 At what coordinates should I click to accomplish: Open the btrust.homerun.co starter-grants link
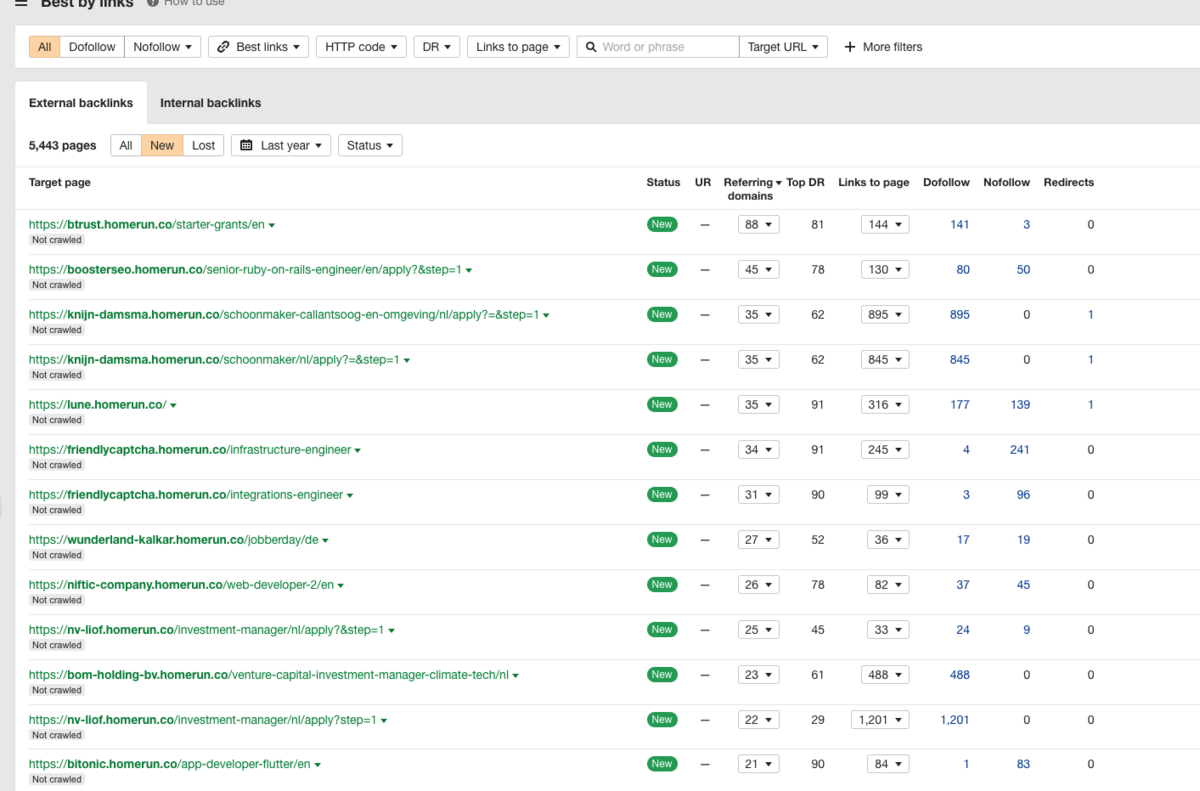tap(146, 225)
